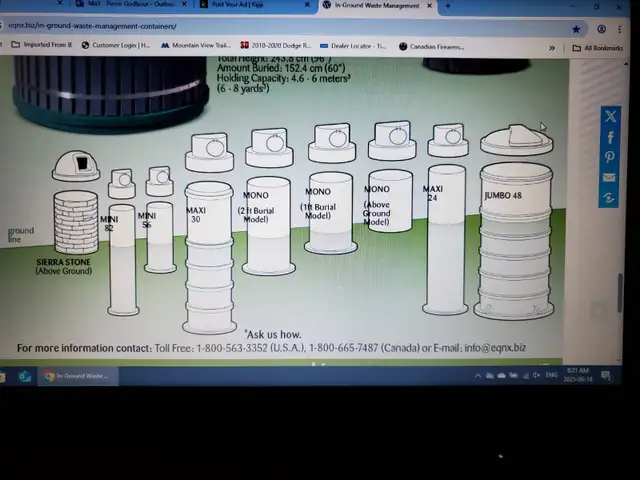Click the bottom share icon in sidebar
The height and width of the screenshot is (480, 640).
(609, 198)
